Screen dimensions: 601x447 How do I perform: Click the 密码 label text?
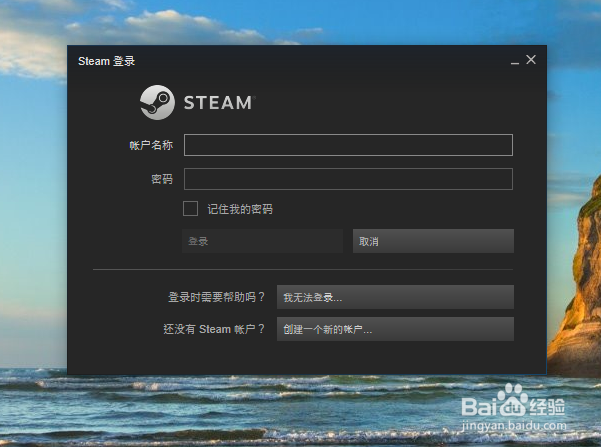162,179
